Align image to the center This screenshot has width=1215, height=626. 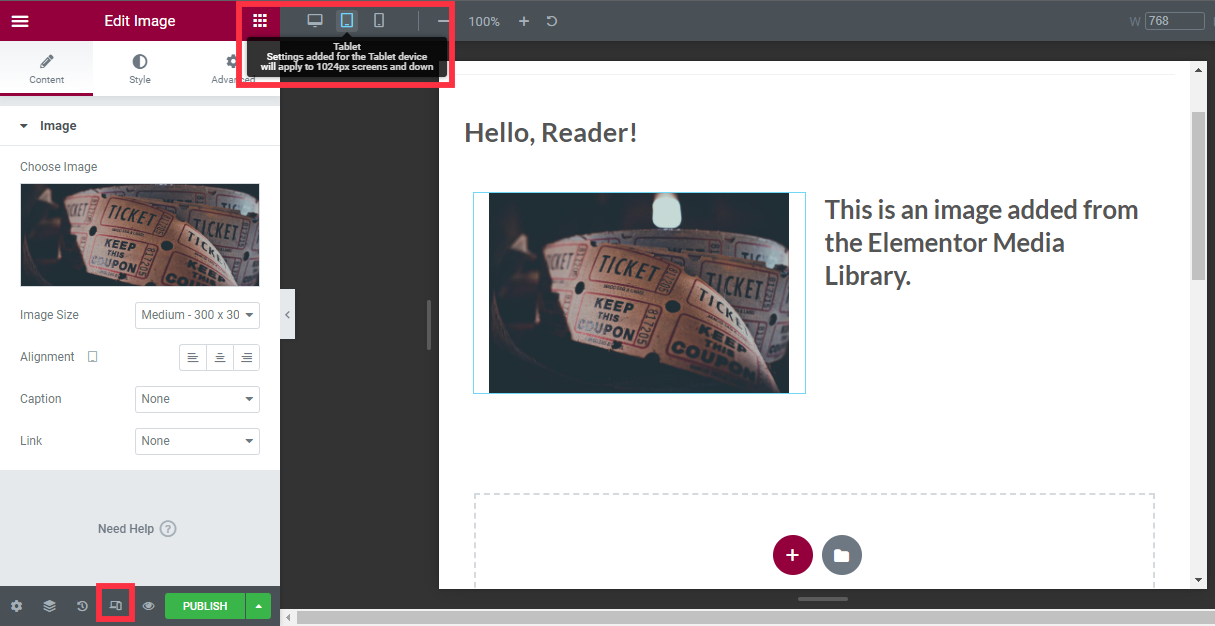[x=219, y=358]
